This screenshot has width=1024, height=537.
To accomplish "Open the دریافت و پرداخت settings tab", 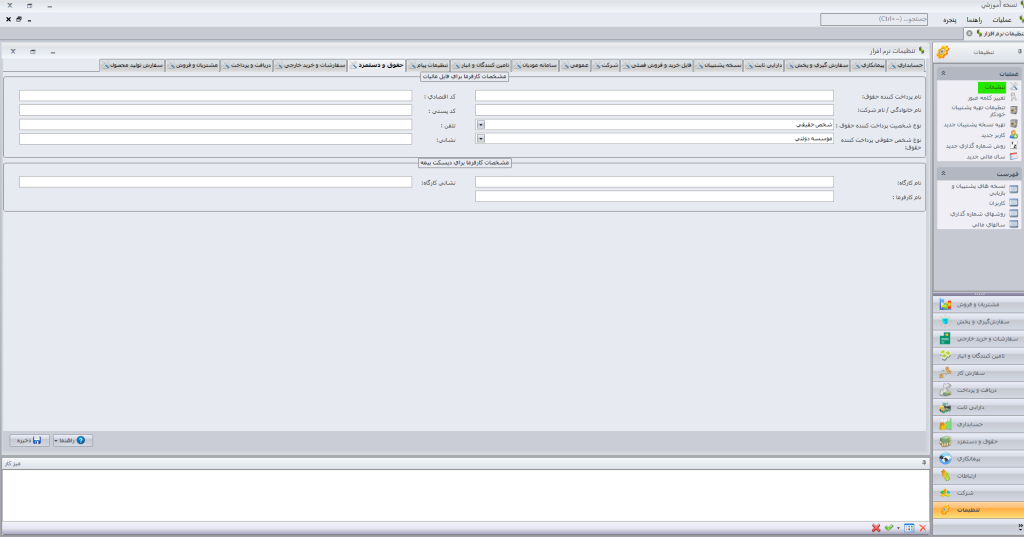I will pos(246,65).
